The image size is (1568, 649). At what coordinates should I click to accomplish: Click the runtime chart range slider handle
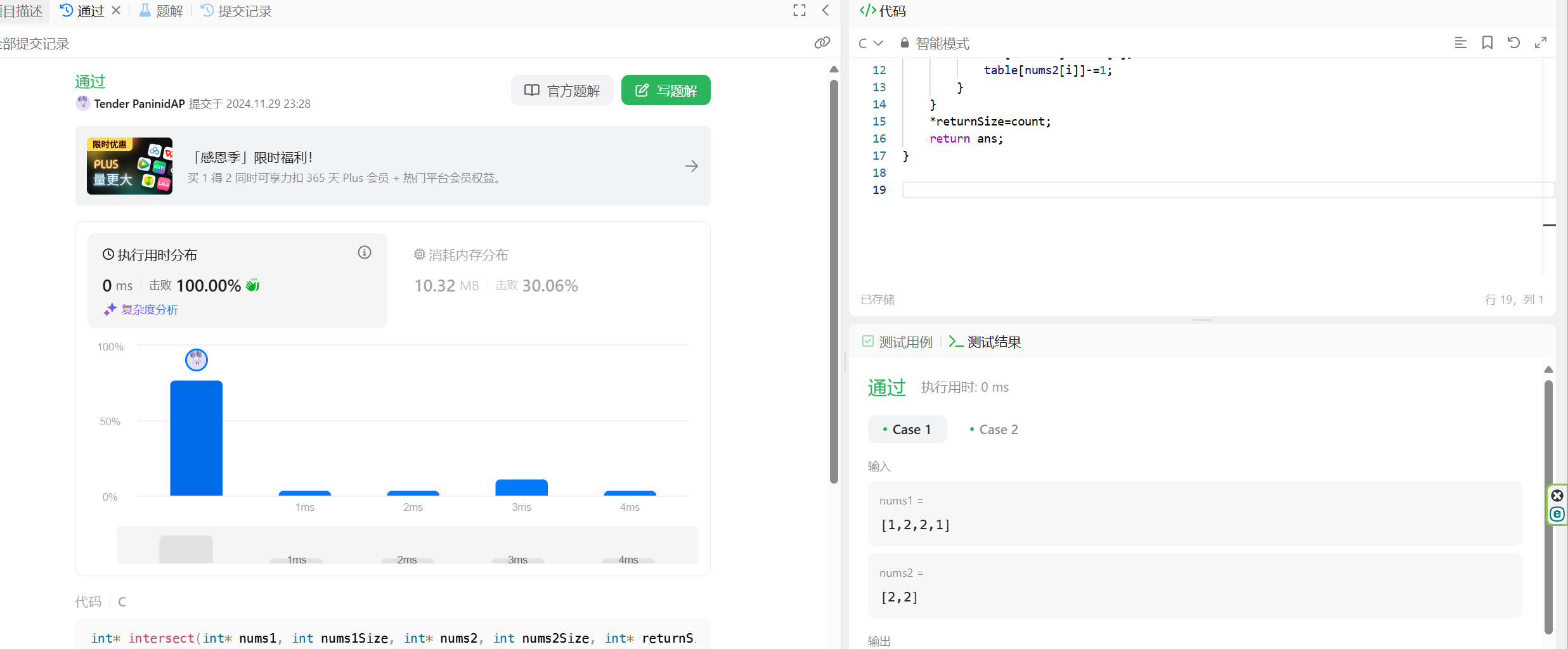pos(186,549)
